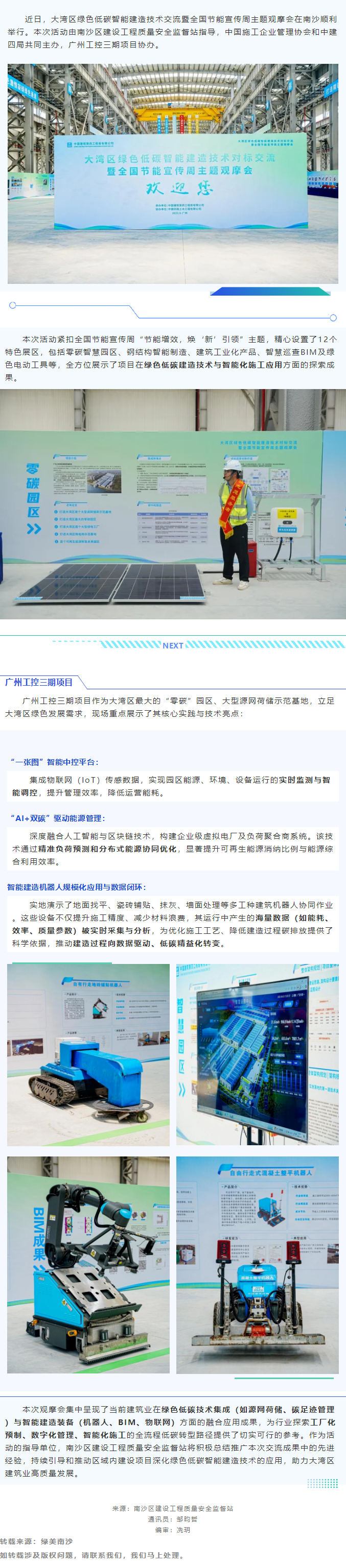This screenshot has height=1568, width=346.
Task: Open the zero-carbon park exhibit photo with worker
Action: (x=173, y=504)
